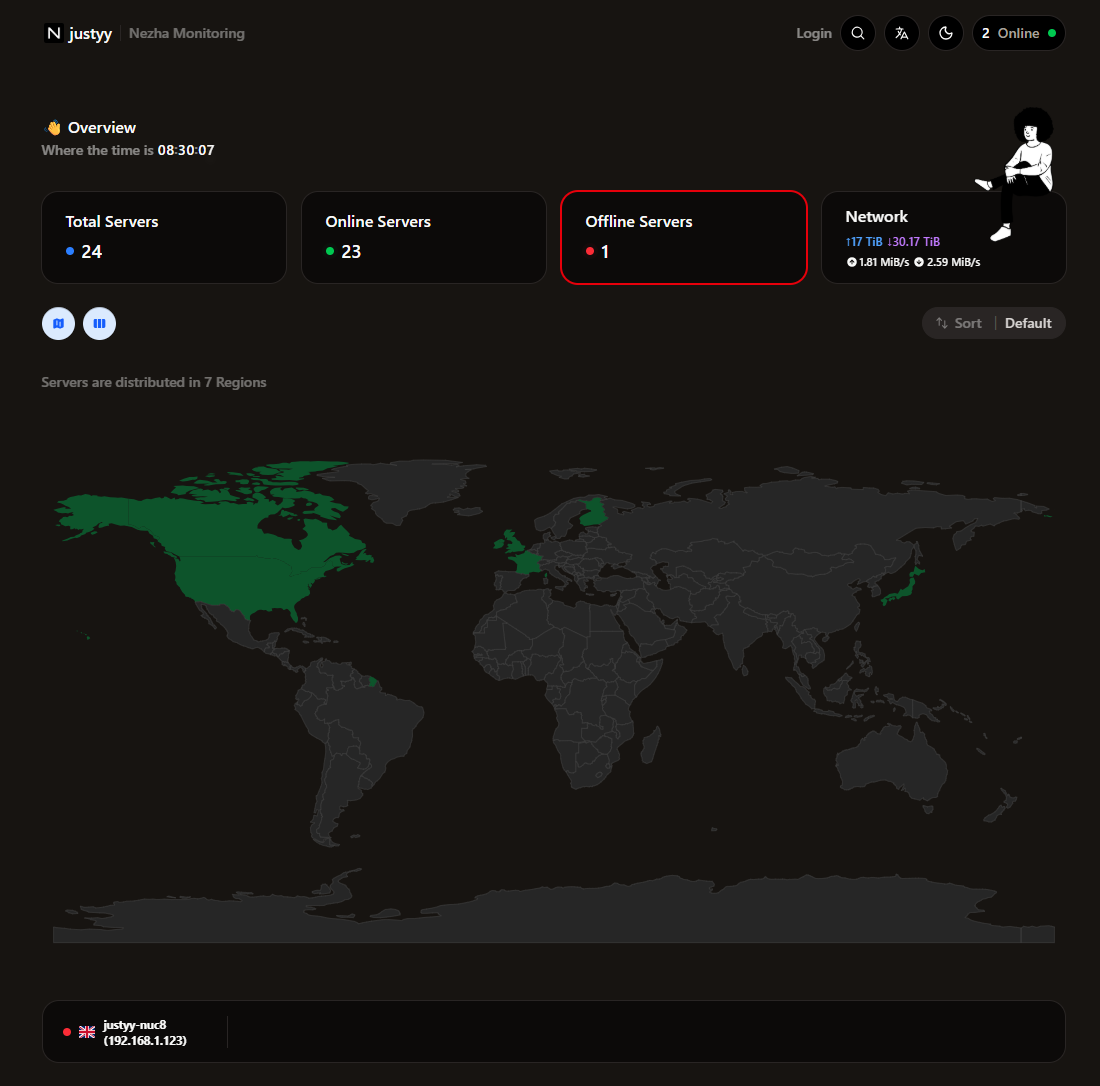Viewport: 1100px width, 1086px height.
Task: Select Japan region on the map
Action: [x=905, y=588]
